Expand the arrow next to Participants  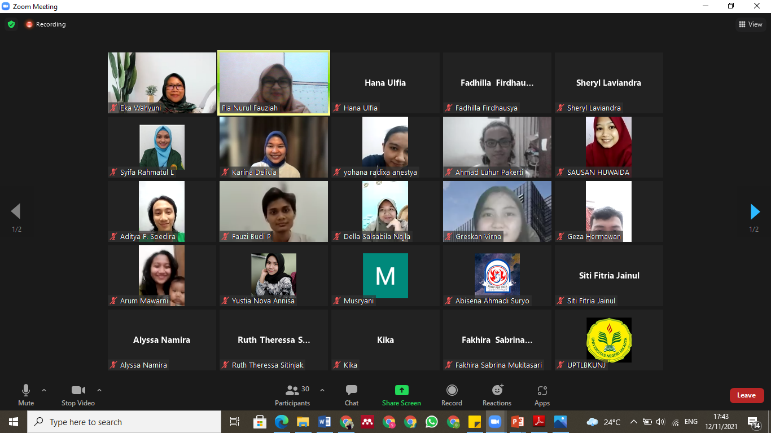coord(318,389)
